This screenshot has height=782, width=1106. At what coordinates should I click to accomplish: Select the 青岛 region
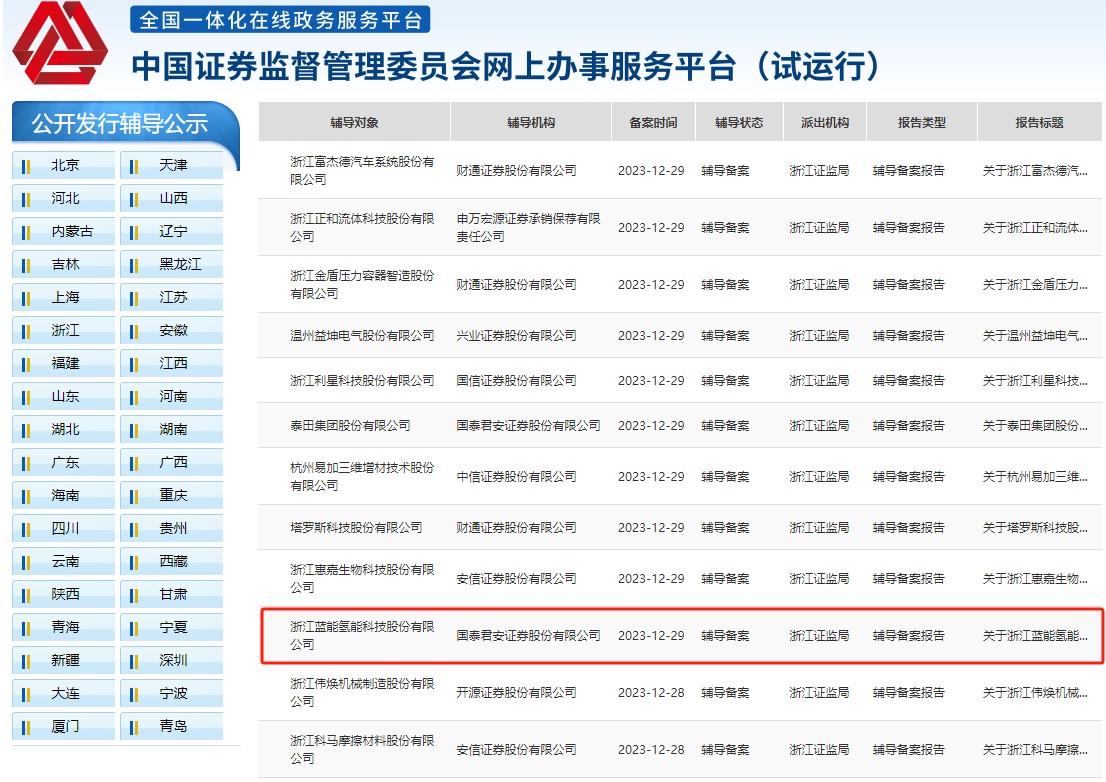[171, 726]
